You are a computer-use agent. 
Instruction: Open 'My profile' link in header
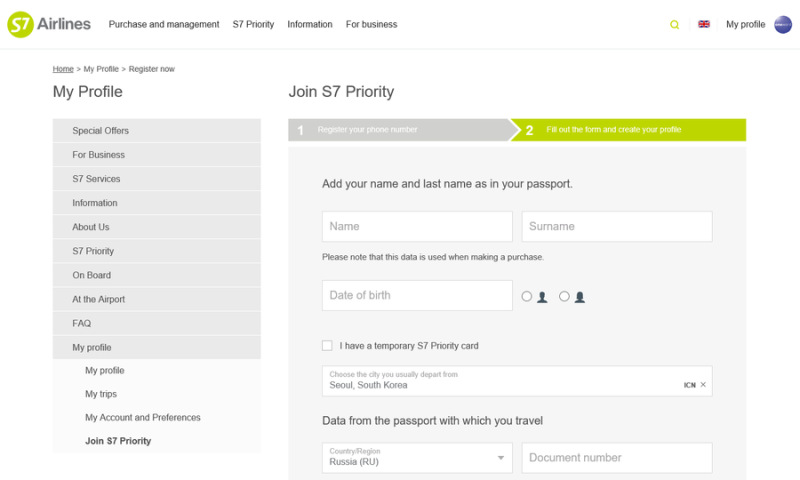pos(745,25)
